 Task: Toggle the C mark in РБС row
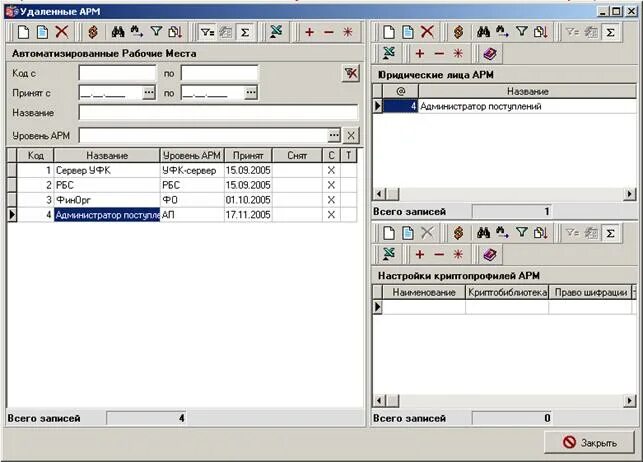(331, 185)
